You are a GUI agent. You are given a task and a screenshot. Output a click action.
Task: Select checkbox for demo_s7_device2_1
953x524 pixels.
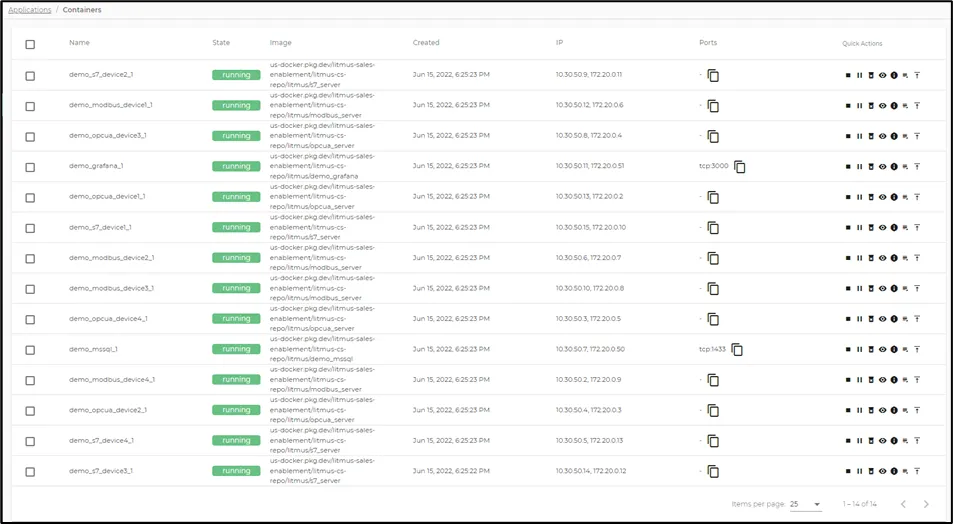coord(30,76)
